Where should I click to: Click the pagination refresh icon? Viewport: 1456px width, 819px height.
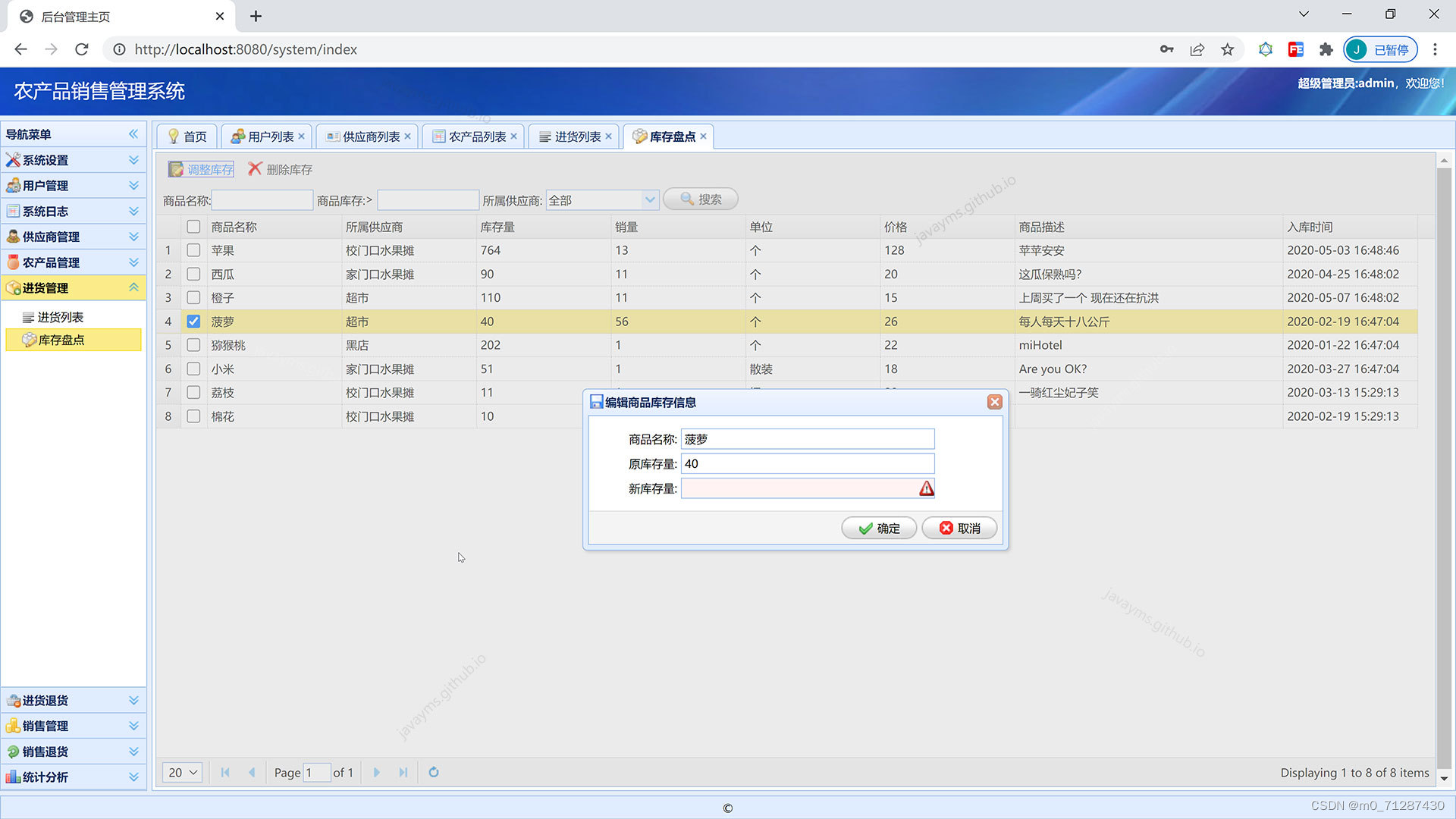click(434, 772)
